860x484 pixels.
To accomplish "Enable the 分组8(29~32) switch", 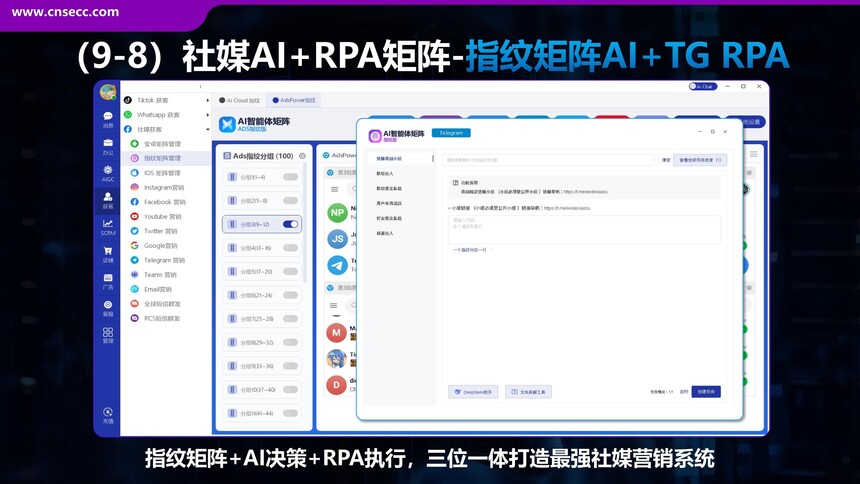I will coord(291,342).
